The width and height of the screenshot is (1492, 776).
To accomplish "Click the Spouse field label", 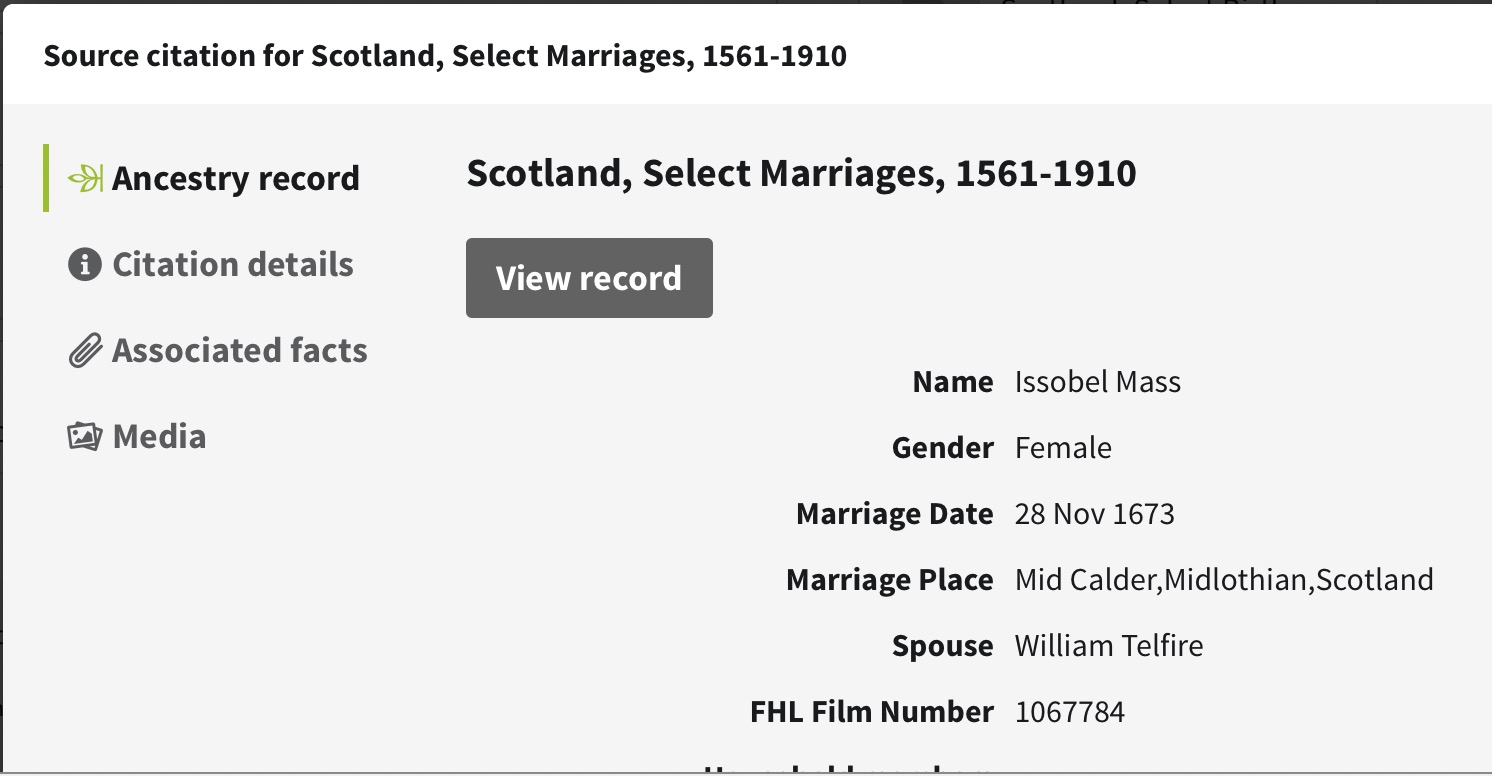I will (x=942, y=646).
